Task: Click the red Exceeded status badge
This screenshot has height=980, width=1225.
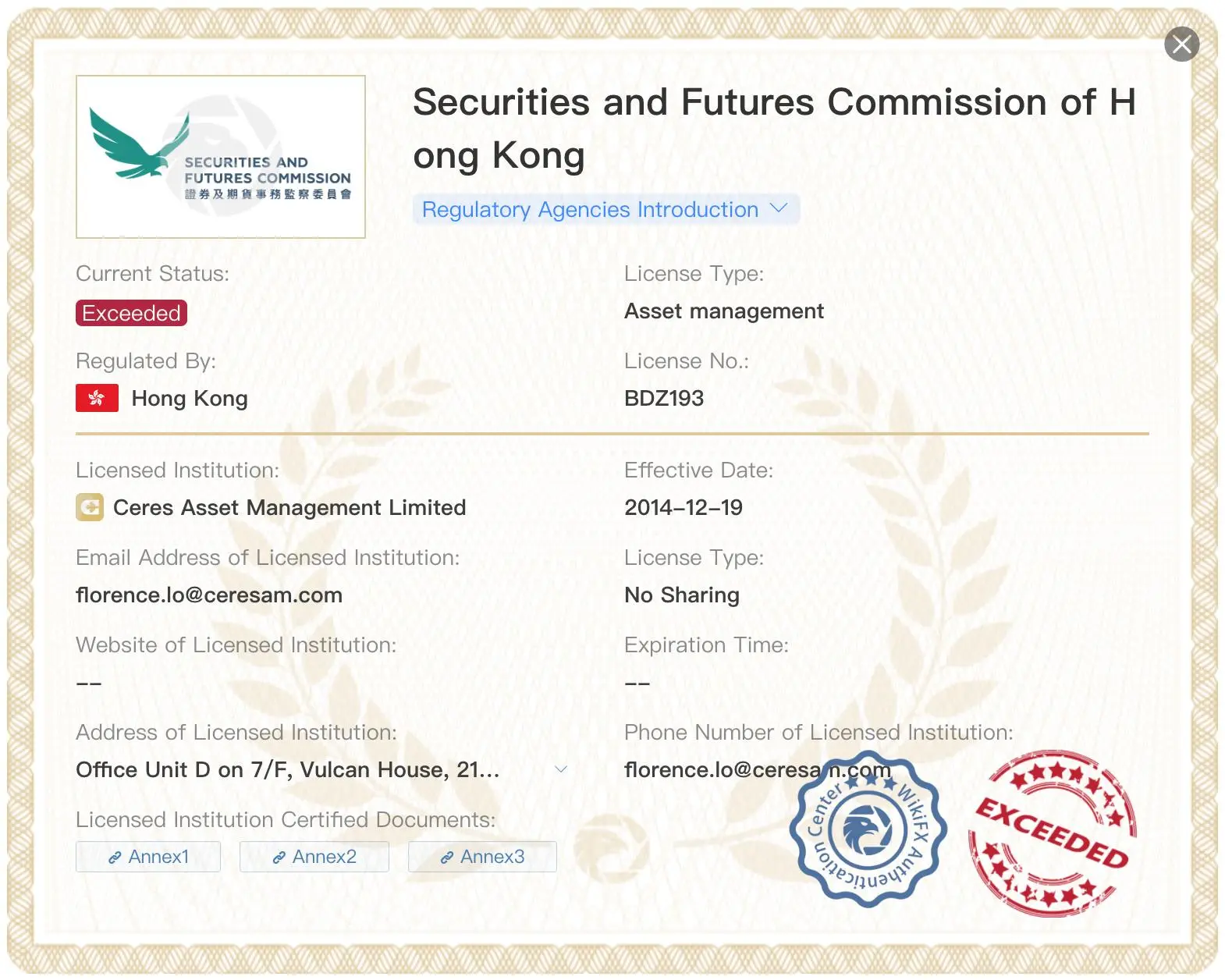Action: tap(131, 313)
